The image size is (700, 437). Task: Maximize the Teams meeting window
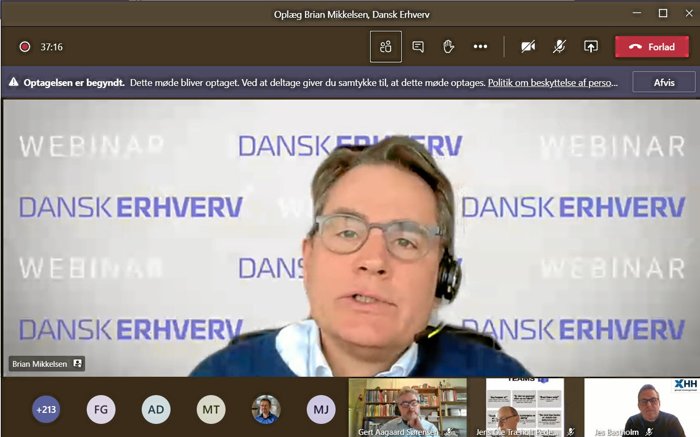pyautogui.click(x=663, y=14)
